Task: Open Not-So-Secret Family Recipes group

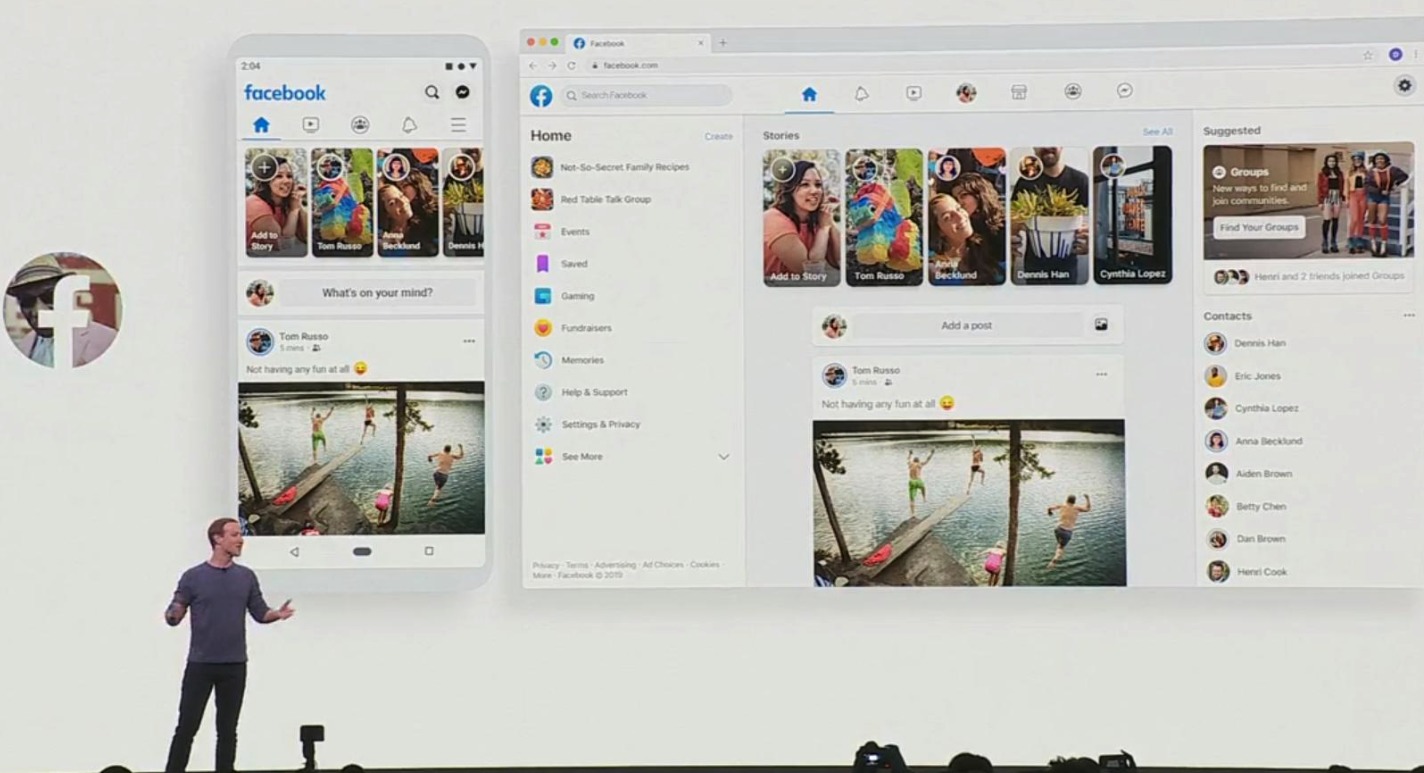Action: 610,167
